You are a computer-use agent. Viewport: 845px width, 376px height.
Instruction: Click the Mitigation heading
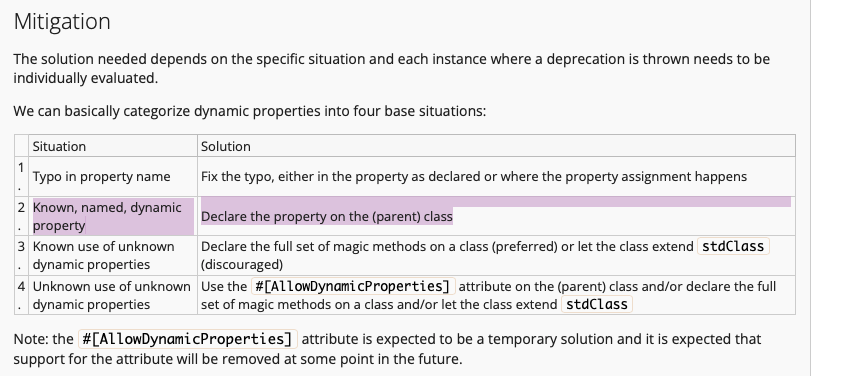pyautogui.click(x=62, y=22)
